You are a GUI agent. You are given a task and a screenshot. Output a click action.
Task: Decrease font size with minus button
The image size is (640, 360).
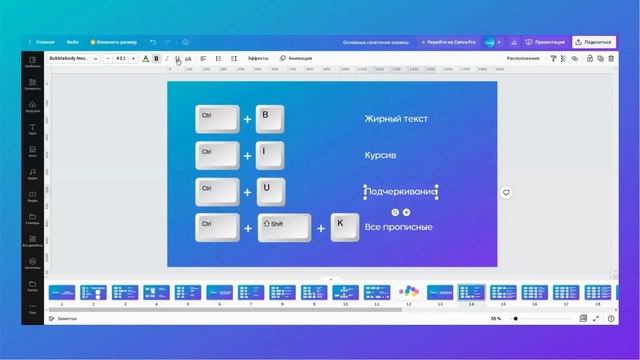(108, 59)
